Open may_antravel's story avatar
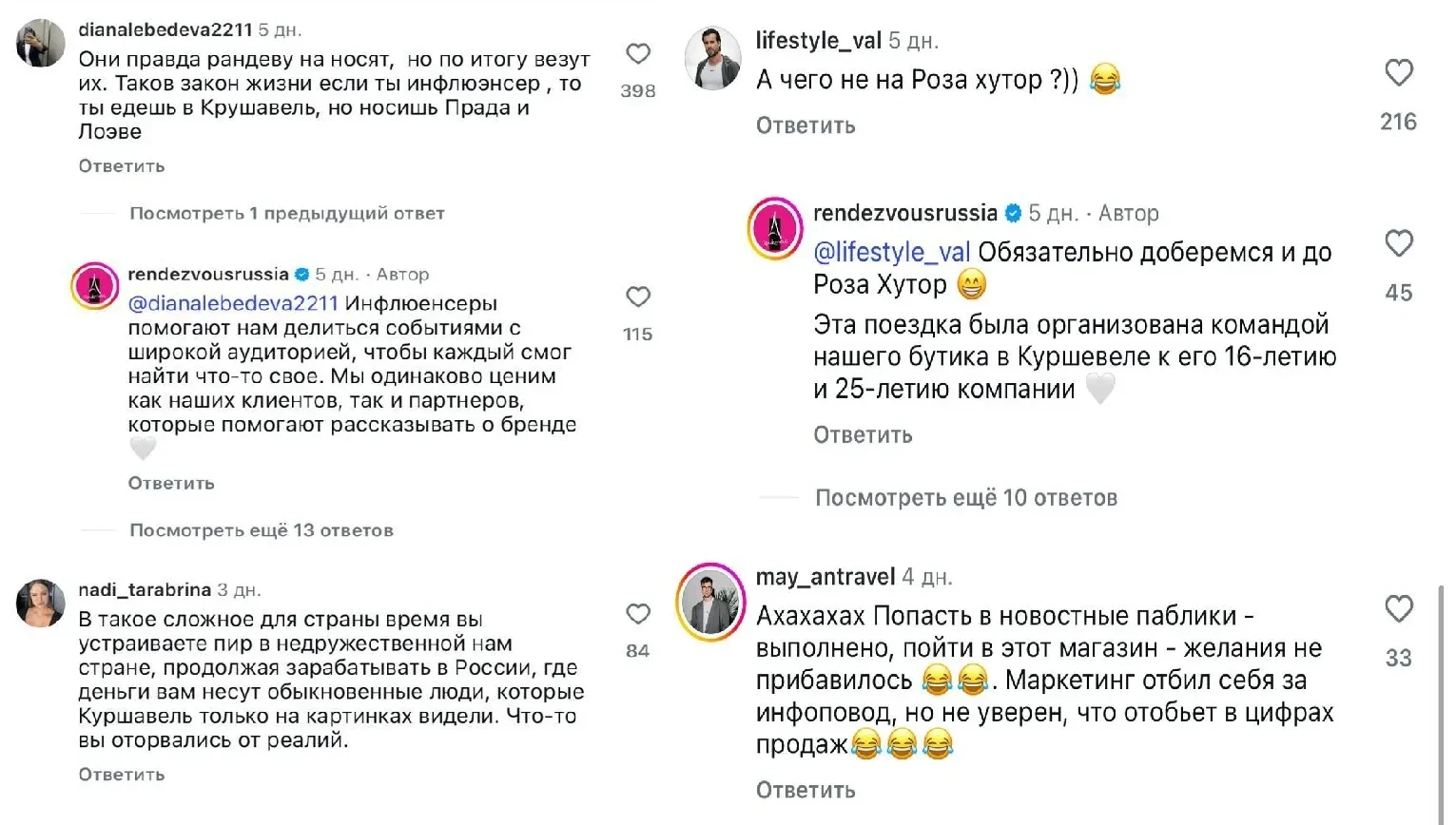 [x=709, y=603]
